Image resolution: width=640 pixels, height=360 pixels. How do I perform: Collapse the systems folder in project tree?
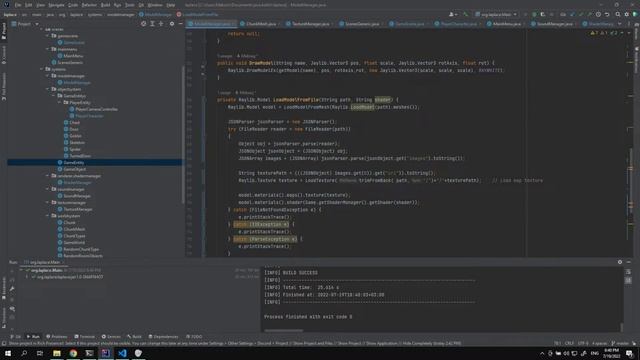click(42, 69)
